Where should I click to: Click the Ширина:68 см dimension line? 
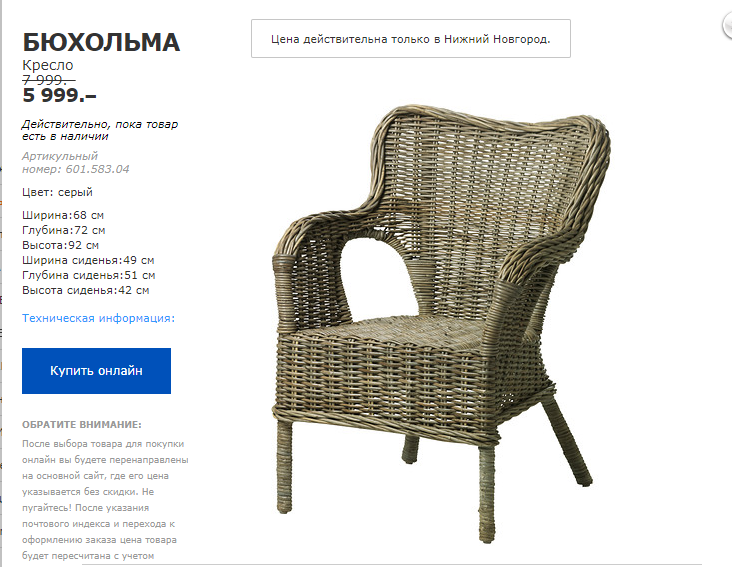click(x=63, y=215)
